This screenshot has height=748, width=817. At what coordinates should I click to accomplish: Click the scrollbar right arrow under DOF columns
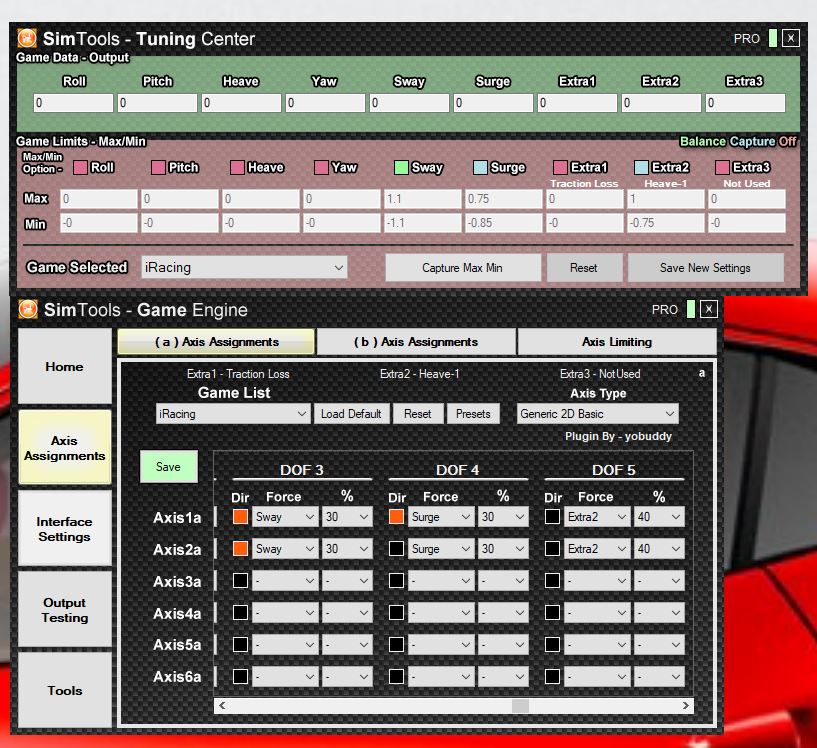(x=686, y=705)
